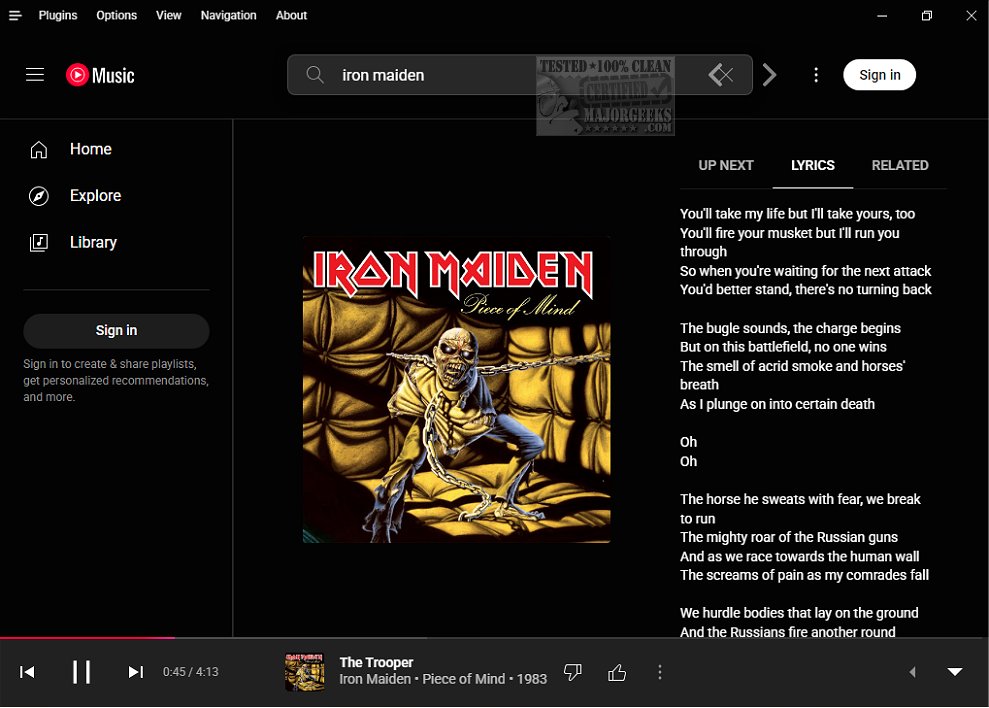This screenshot has width=989, height=708.
Task: Pause the current song
Action: [81, 672]
